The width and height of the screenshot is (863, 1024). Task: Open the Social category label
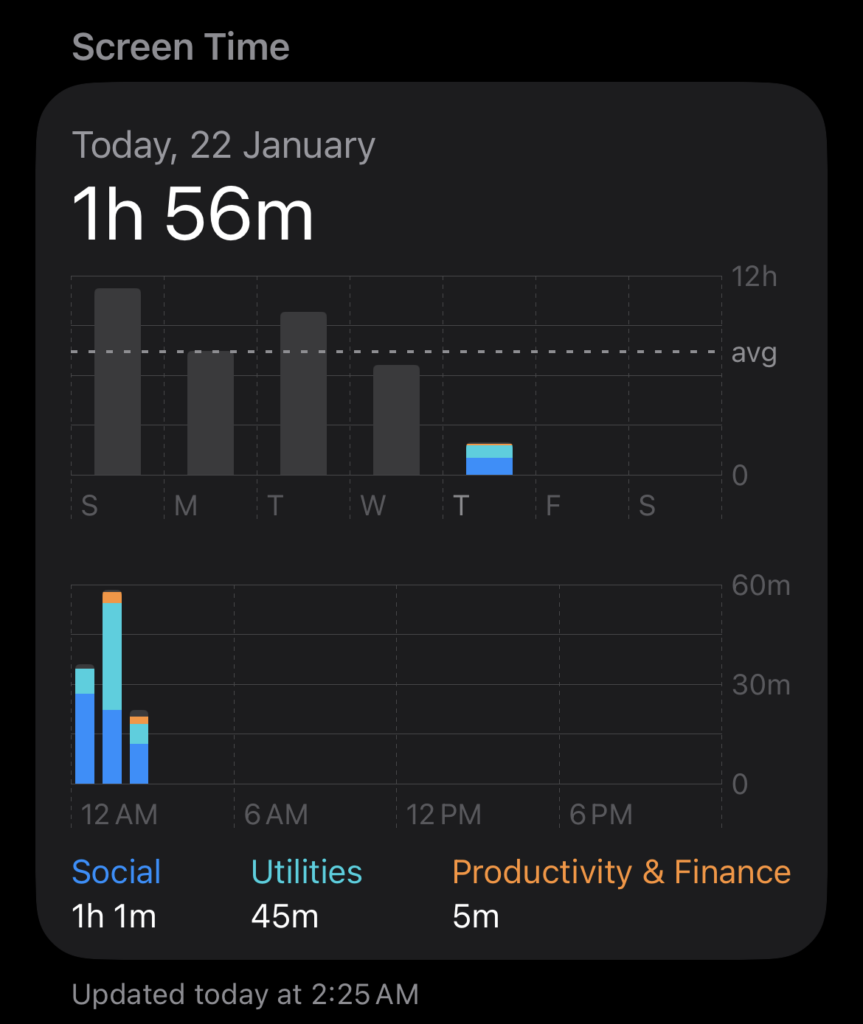pos(116,872)
